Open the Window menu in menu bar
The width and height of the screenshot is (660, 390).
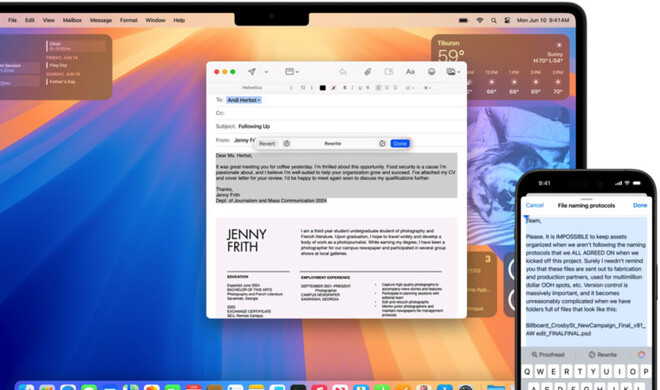(155, 20)
